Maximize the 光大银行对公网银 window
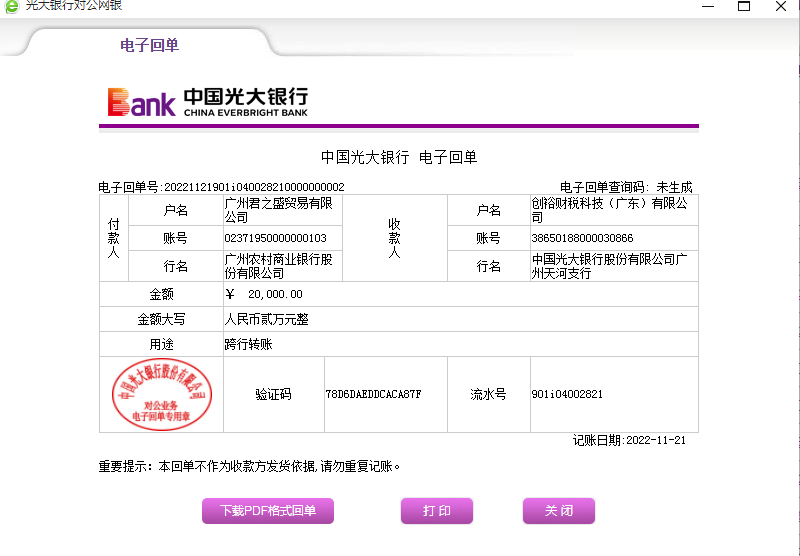The image size is (800, 556). (744, 6)
